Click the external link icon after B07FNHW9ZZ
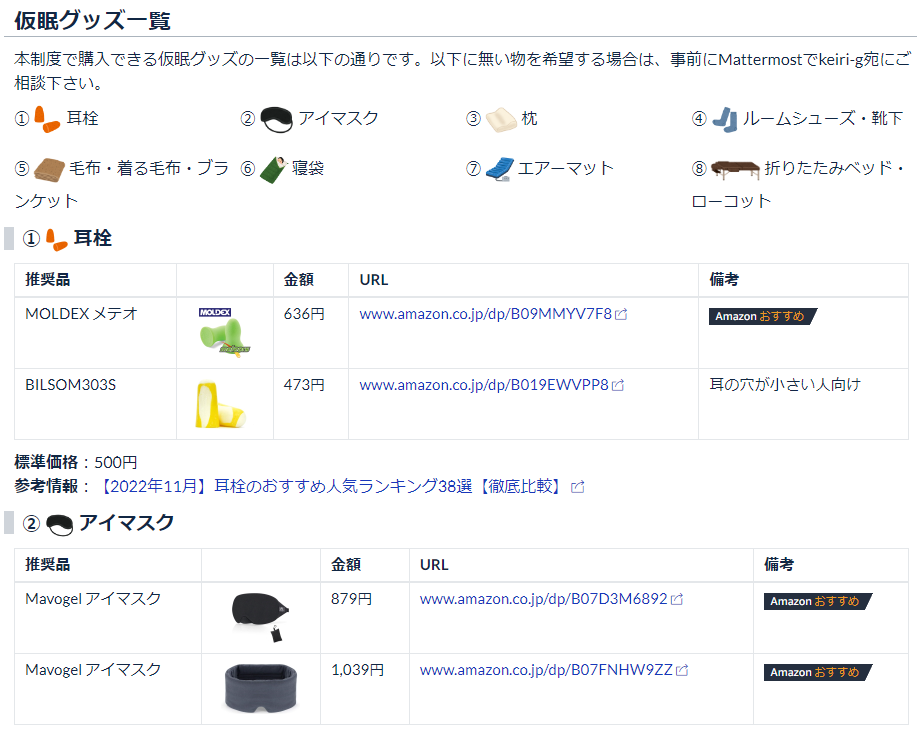921x735 pixels. [x=681, y=671]
